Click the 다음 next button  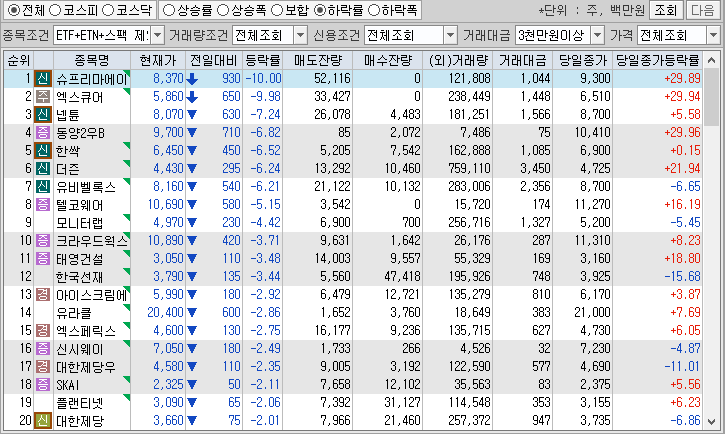point(703,10)
